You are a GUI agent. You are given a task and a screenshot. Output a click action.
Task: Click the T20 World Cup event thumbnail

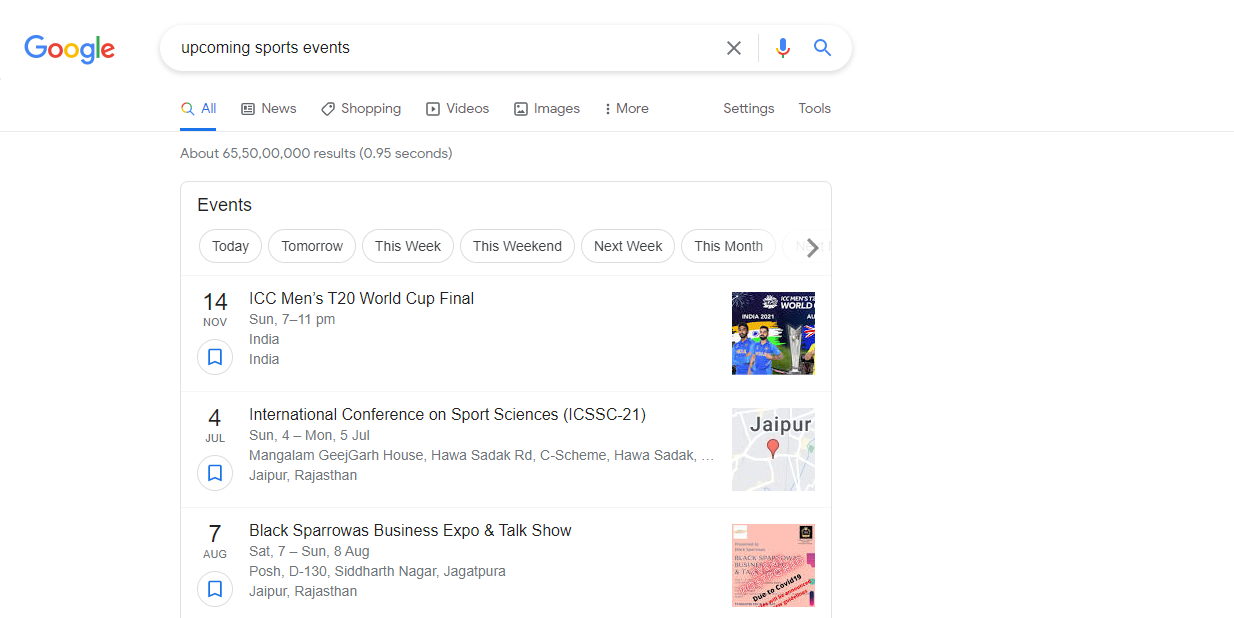(x=773, y=333)
